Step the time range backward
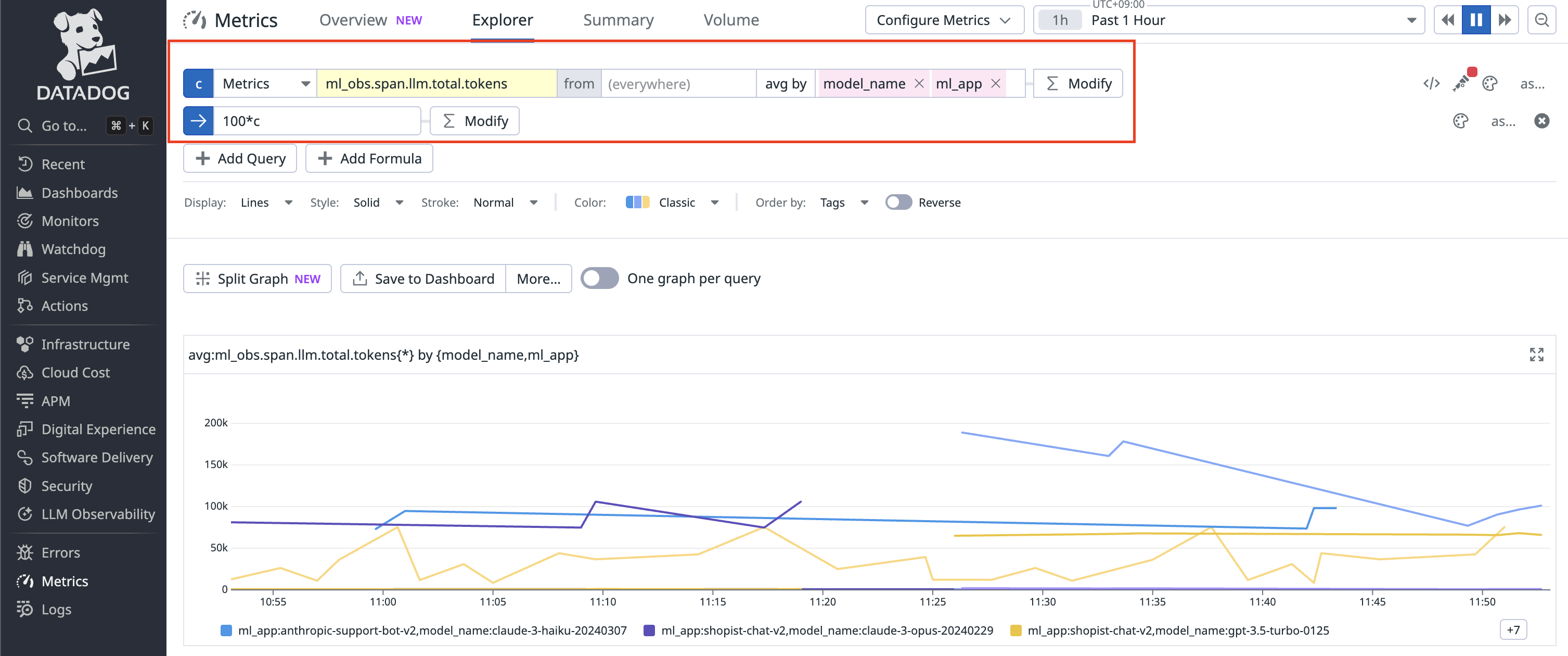1568x656 pixels. [1447, 20]
